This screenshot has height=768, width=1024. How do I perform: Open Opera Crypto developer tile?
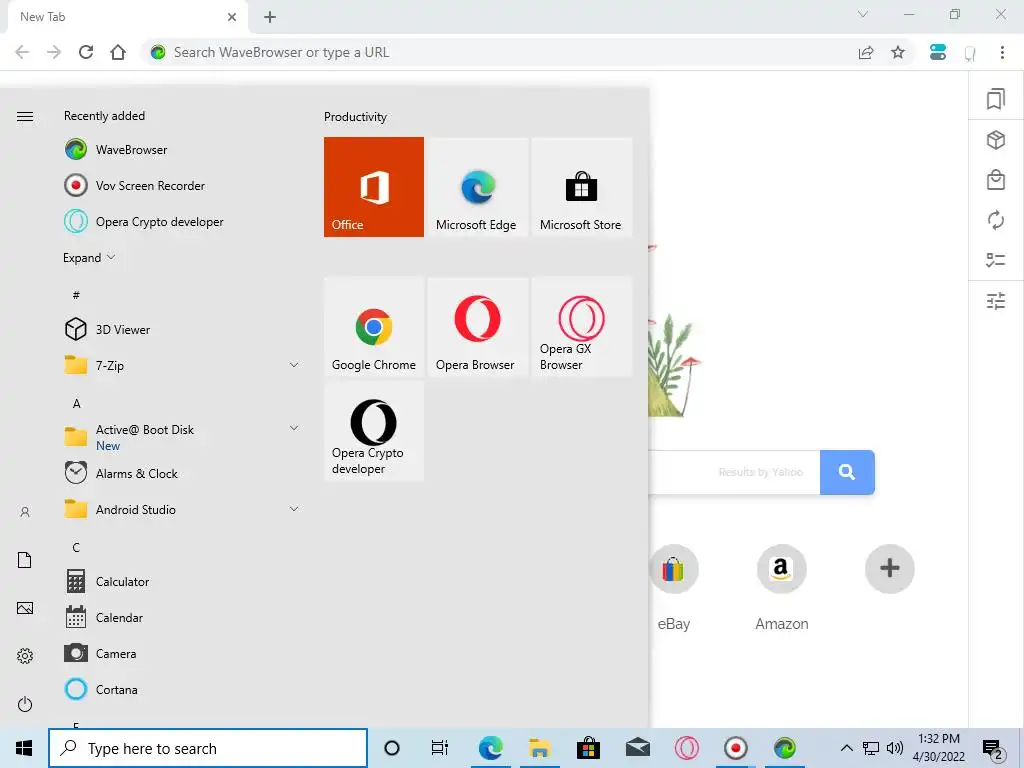click(374, 431)
